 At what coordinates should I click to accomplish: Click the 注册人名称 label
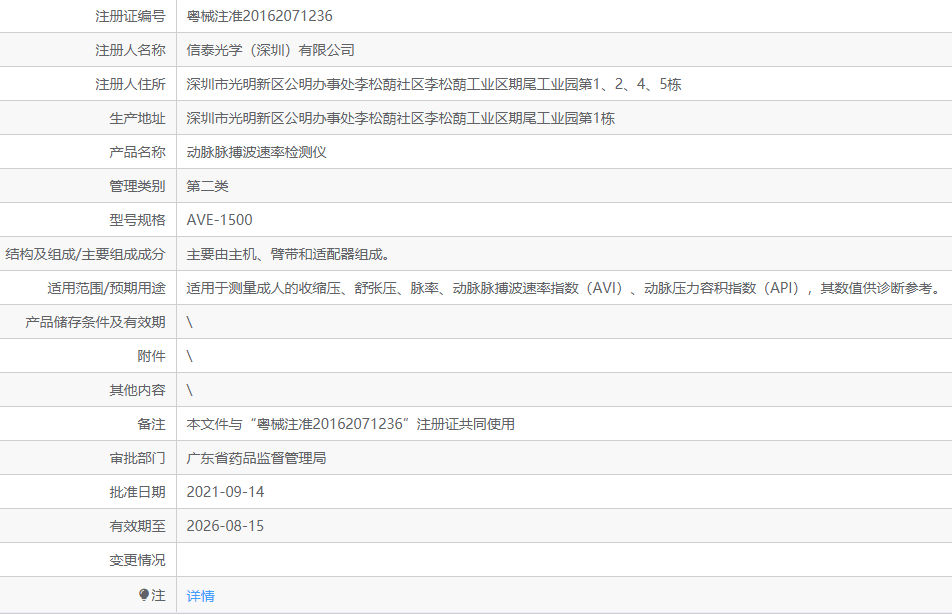[130, 50]
